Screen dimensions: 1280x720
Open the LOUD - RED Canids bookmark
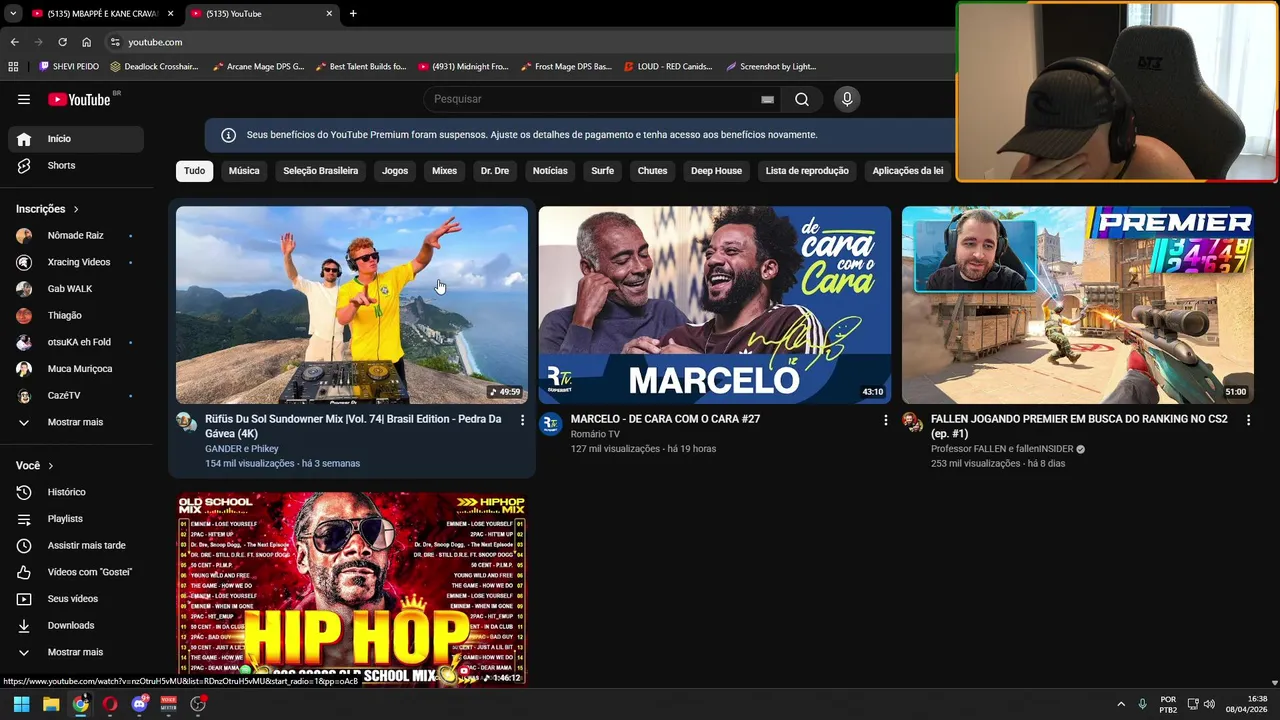(x=667, y=66)
